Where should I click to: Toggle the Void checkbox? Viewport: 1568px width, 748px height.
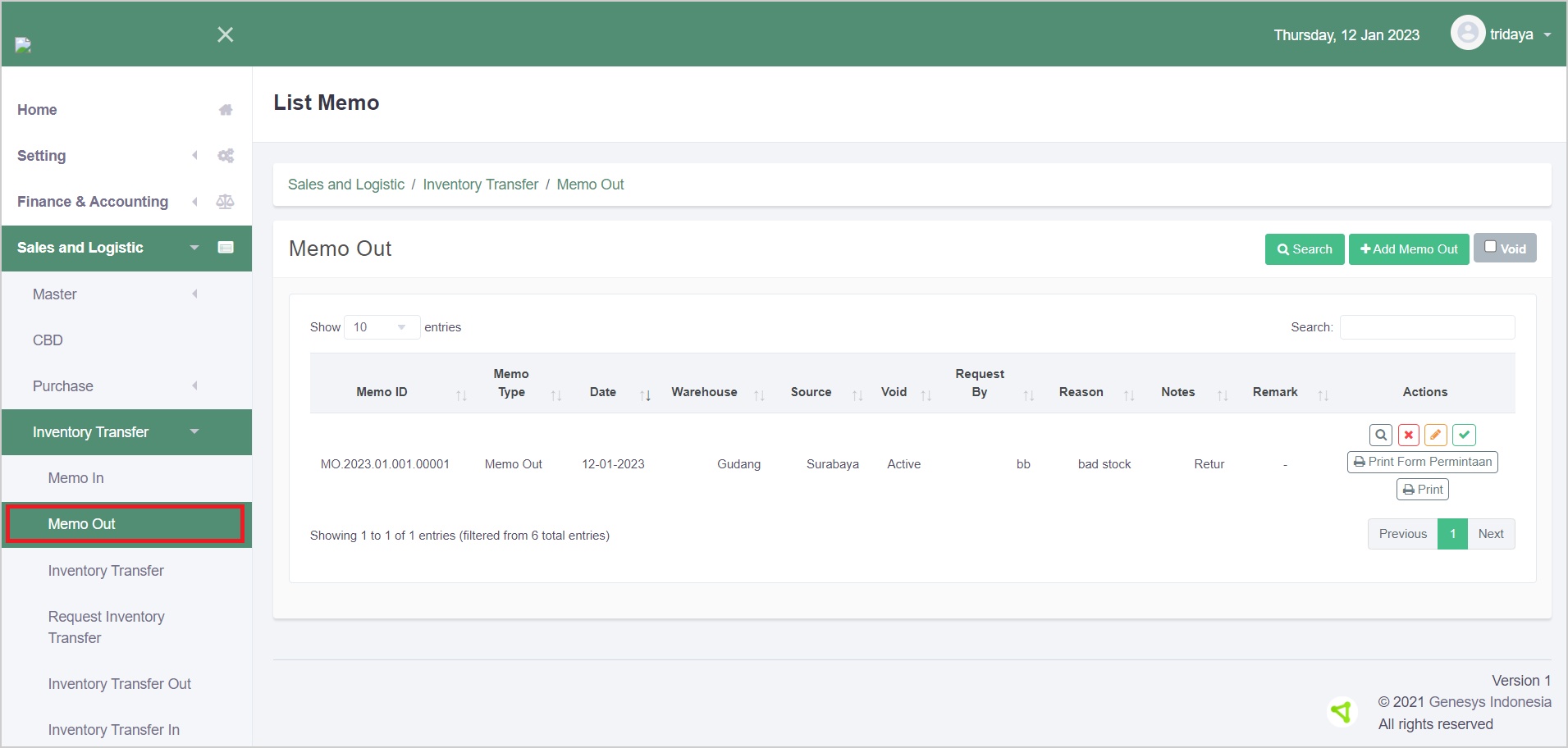[x=1491, y=247]
